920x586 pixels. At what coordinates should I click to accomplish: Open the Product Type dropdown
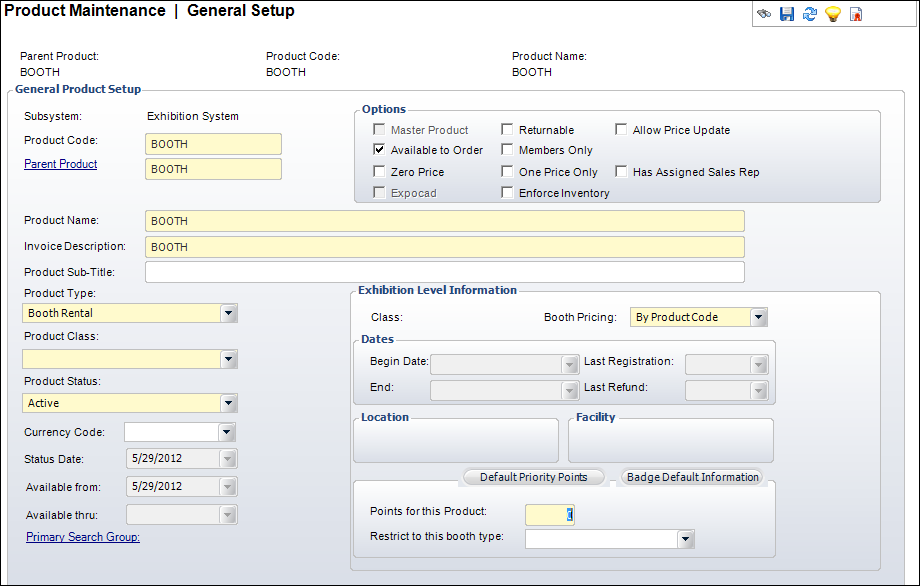point(229,313)
